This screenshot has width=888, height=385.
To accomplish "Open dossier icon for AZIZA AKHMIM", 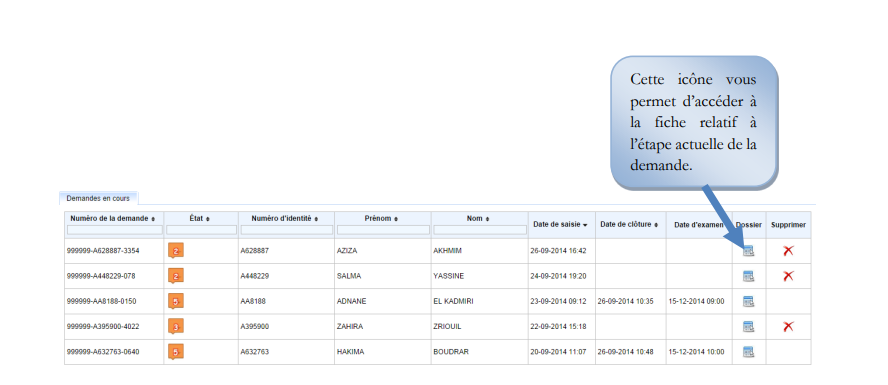I will click(749, 251).
